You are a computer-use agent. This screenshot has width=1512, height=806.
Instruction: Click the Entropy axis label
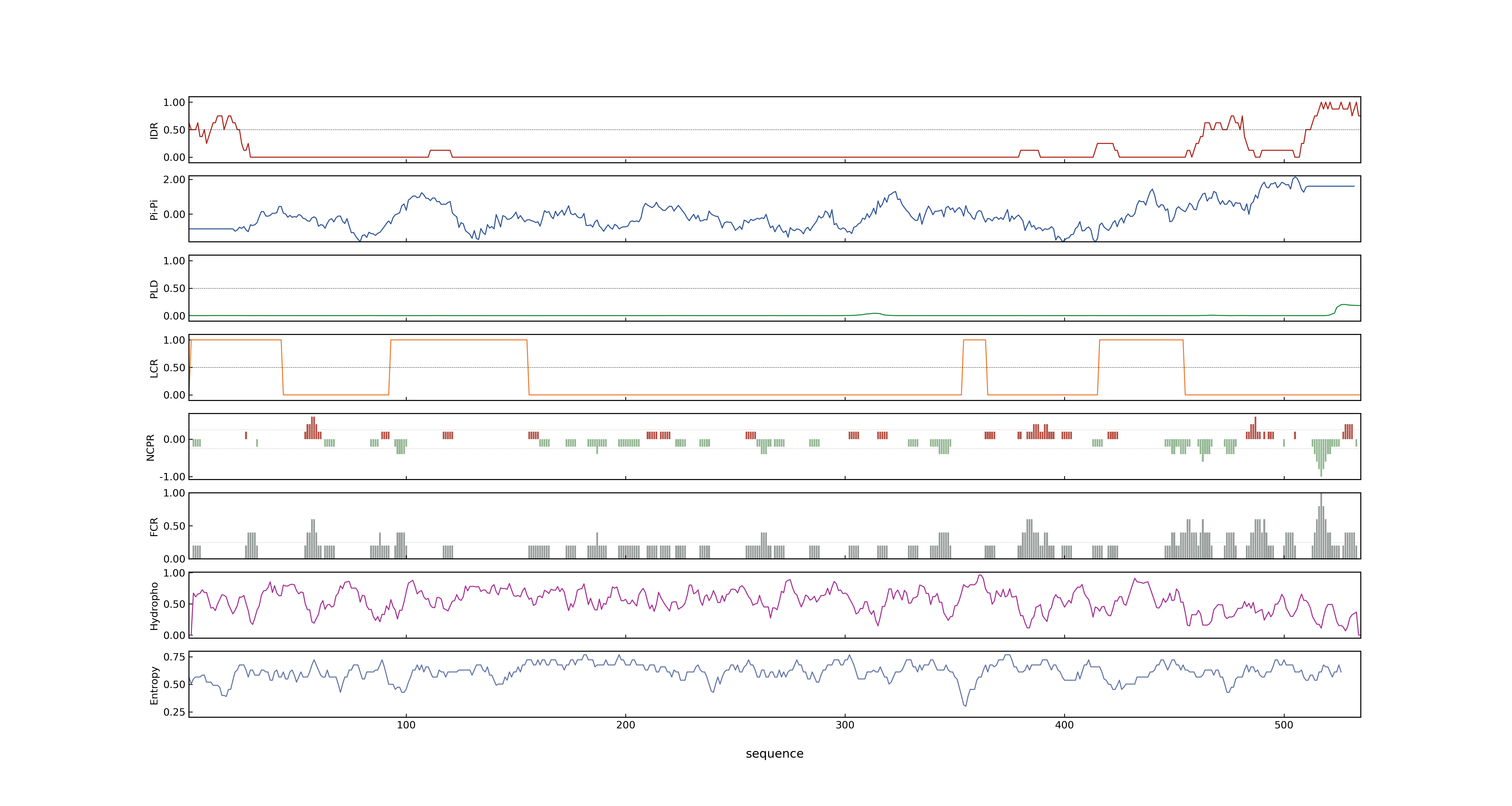(154, 685)
